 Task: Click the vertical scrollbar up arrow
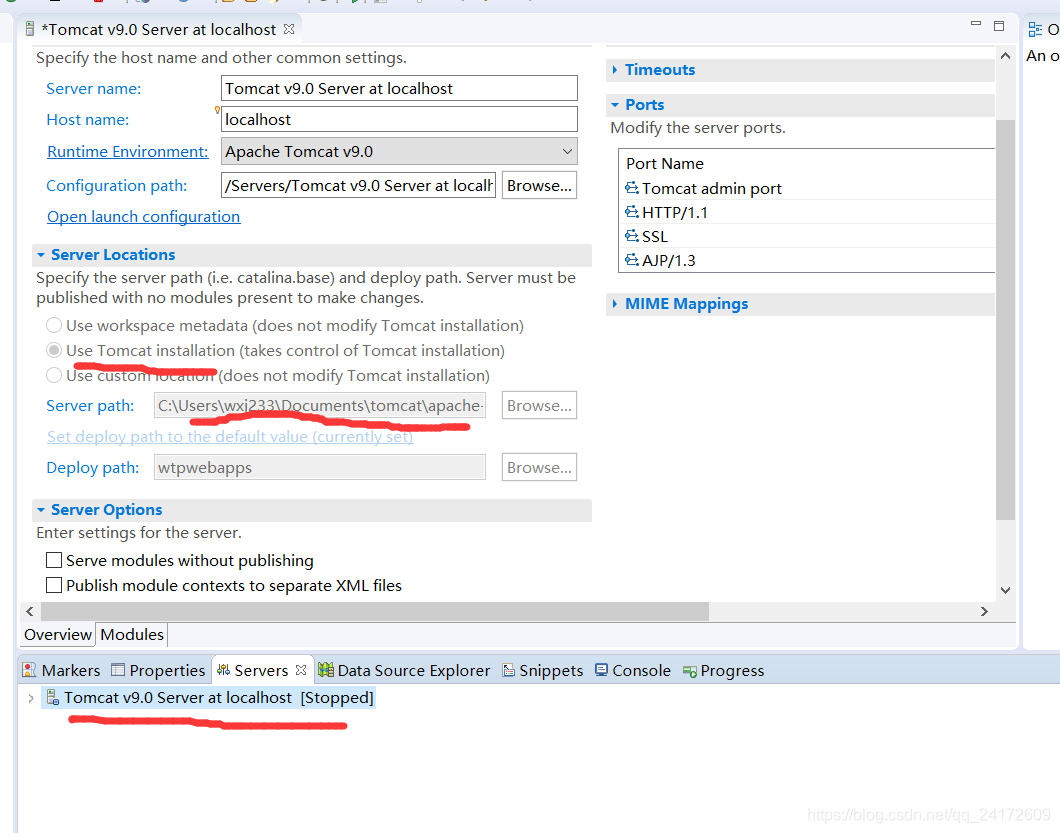[1005, 56]
